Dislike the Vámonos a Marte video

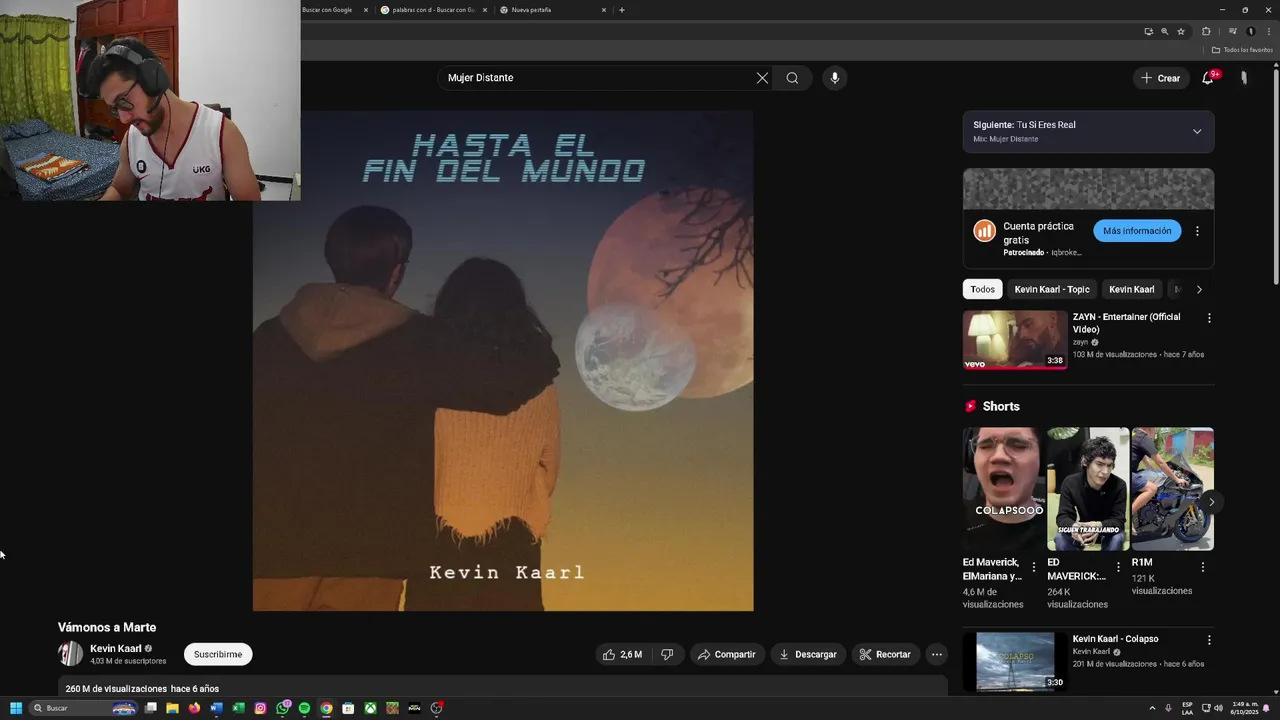[x=667, y=654]
